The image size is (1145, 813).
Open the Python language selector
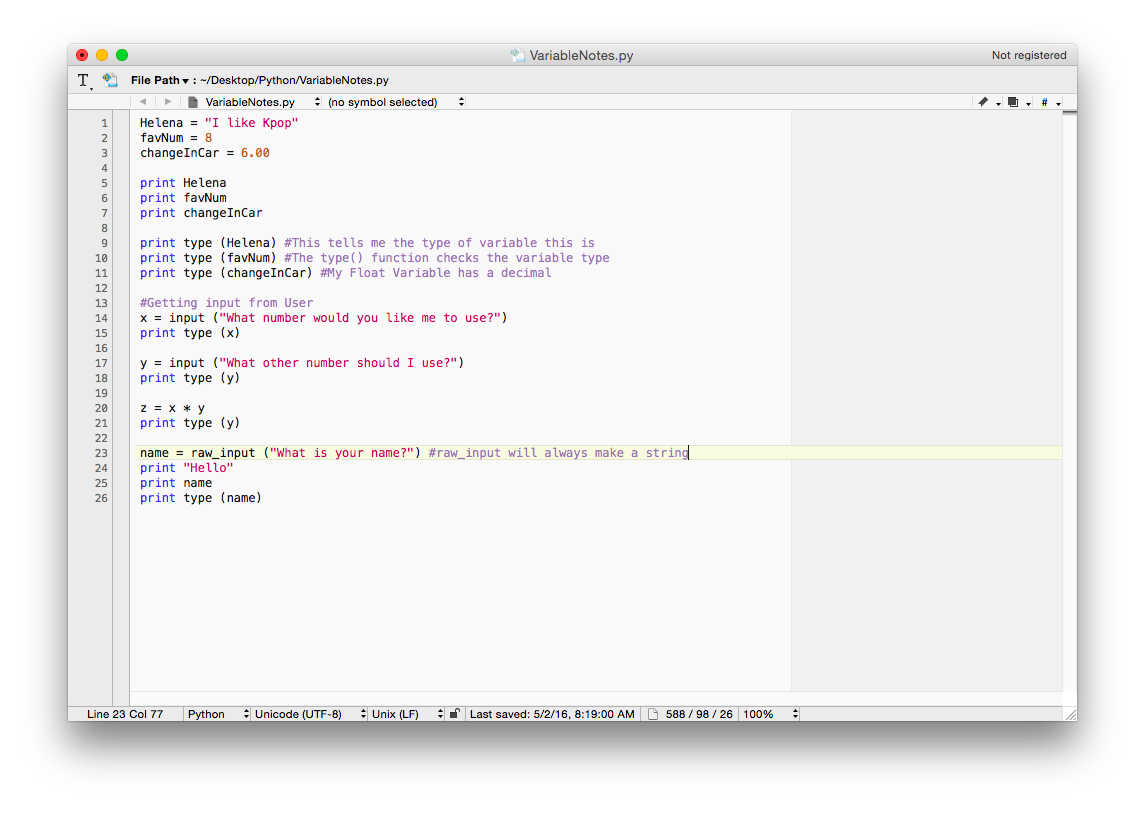tap(217, 714)
